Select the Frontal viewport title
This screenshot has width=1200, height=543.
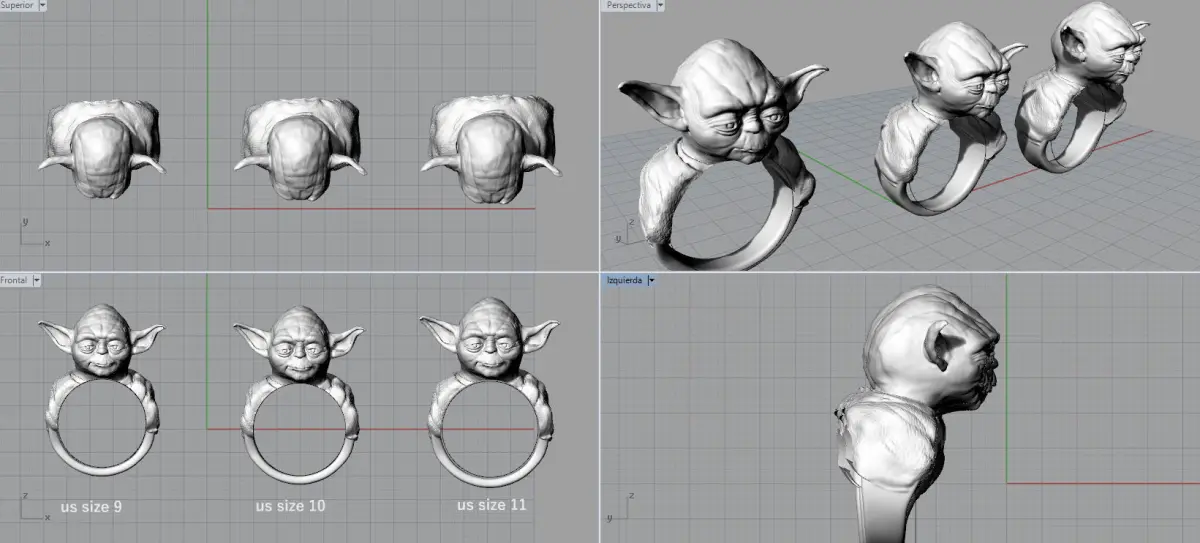click(15, 281)
